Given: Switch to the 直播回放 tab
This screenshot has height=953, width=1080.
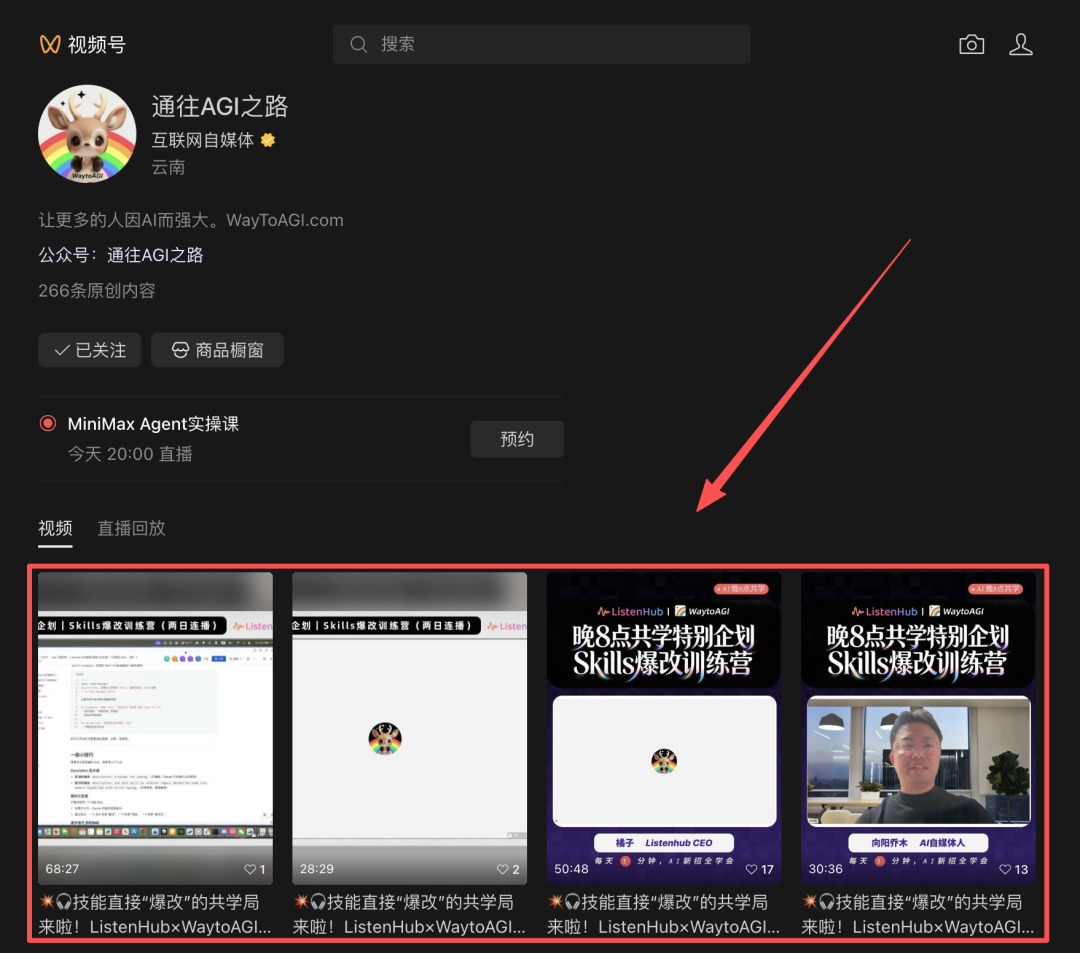Looking at the screenshot, I should (131, 529).
